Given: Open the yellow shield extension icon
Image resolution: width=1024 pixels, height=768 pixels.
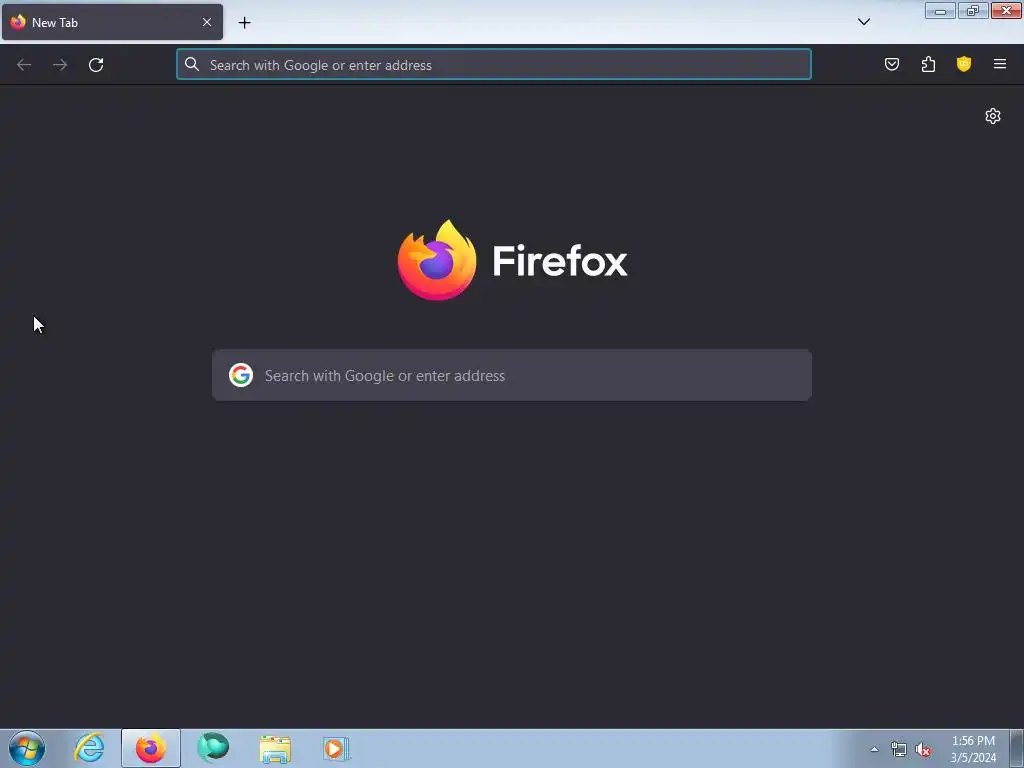Looking at the screenshot, I should click(x=964, y=64).
